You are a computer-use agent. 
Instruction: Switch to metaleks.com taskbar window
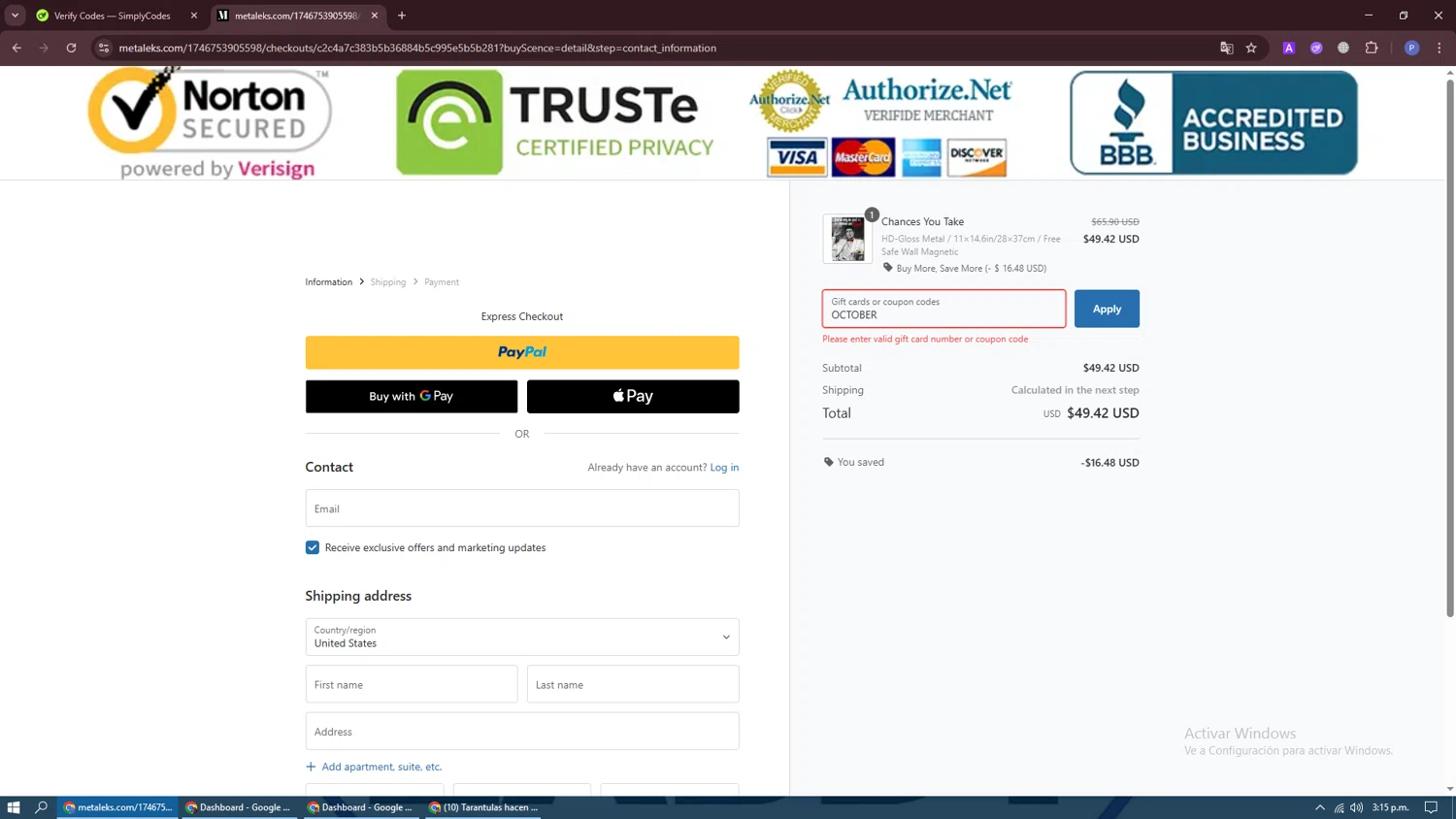click(x=117, y=807)
